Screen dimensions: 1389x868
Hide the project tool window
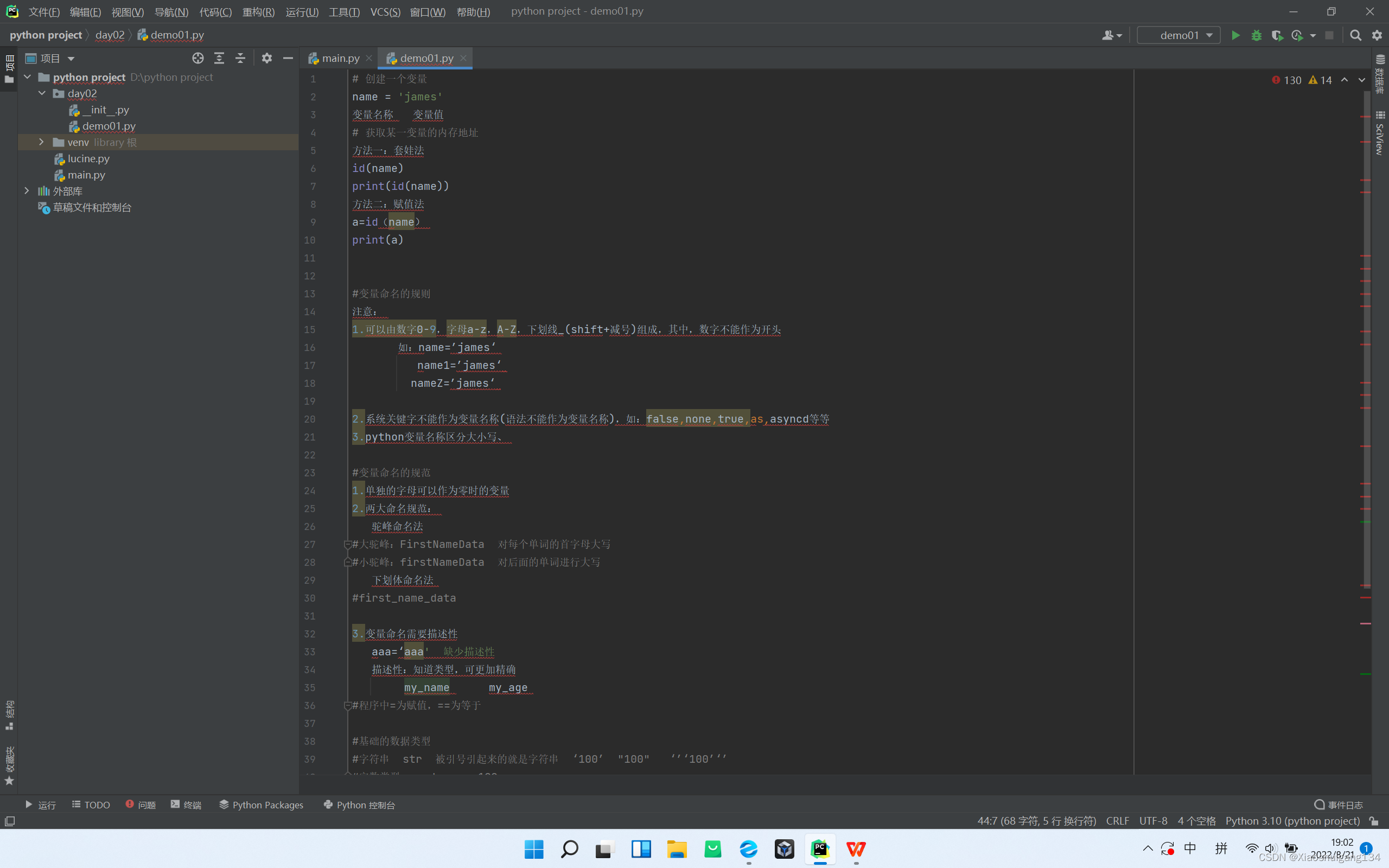pos(288,58)
